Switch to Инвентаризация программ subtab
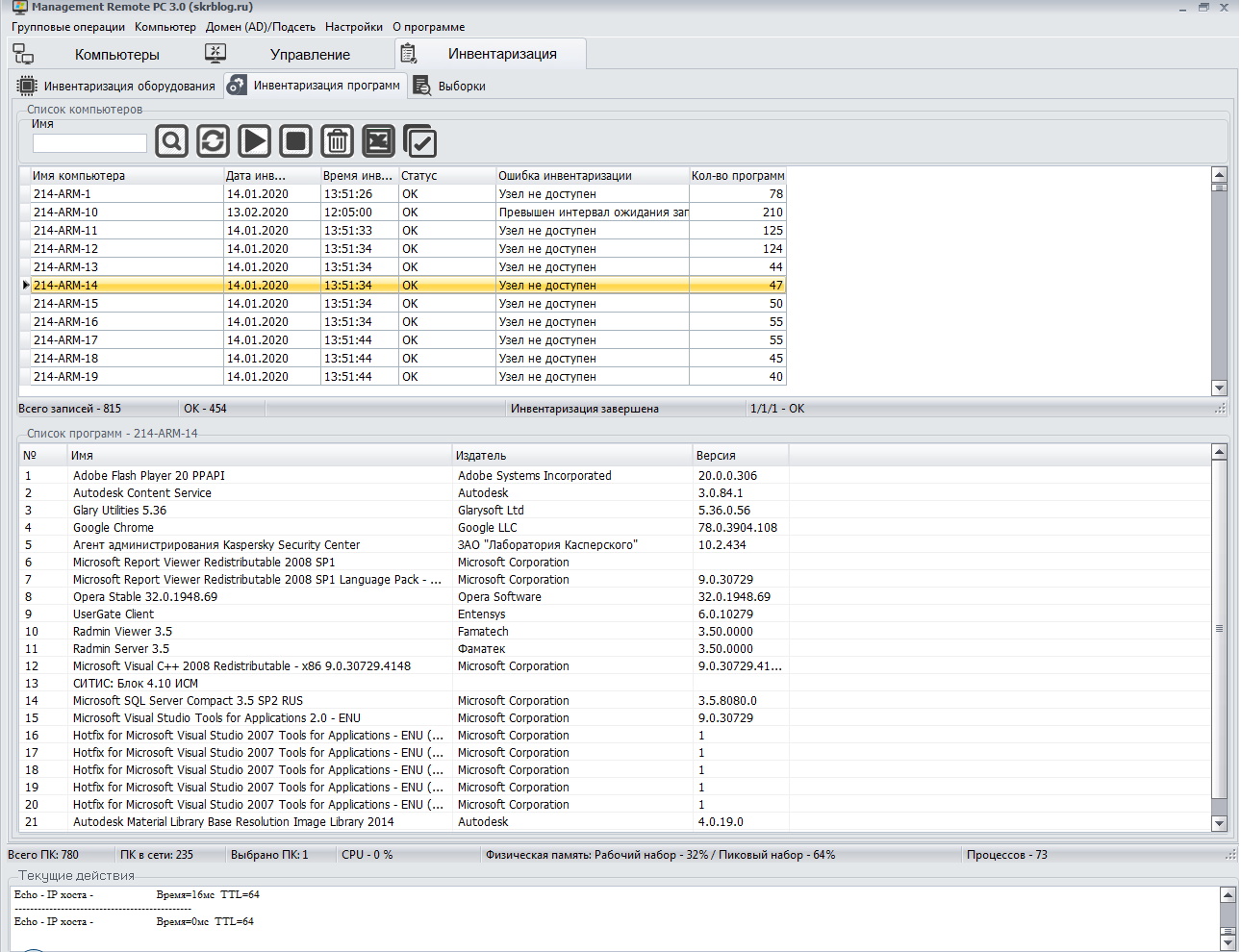 (x=316, y=86)
